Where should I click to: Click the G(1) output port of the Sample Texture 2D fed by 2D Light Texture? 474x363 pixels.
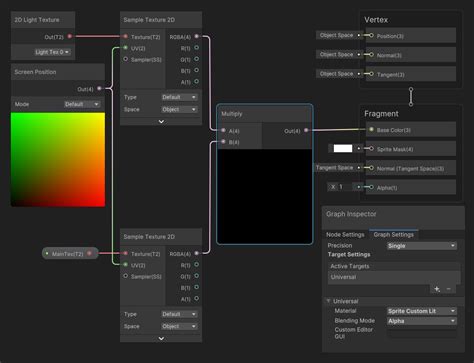click(197, 59)
